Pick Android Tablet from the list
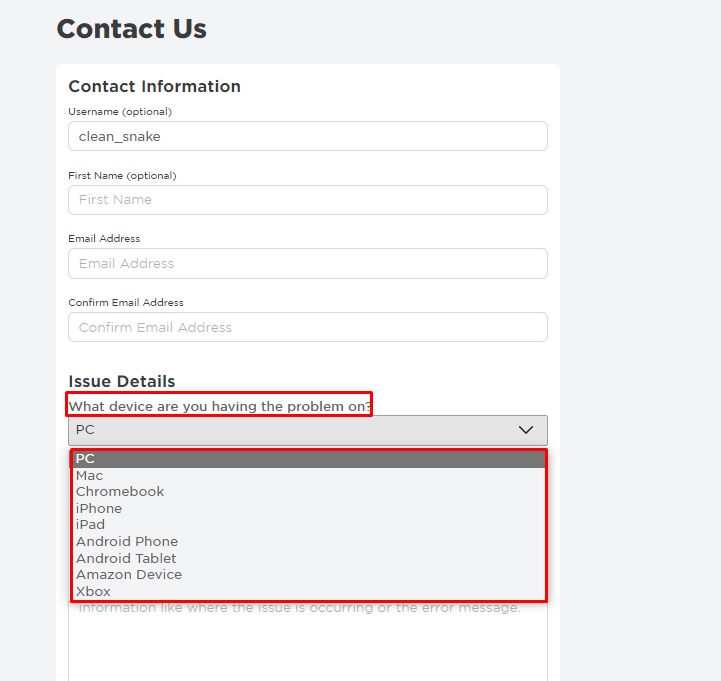The width and height of the screenshot is (721, 681). pyautogui.click(x=126, y=558)
